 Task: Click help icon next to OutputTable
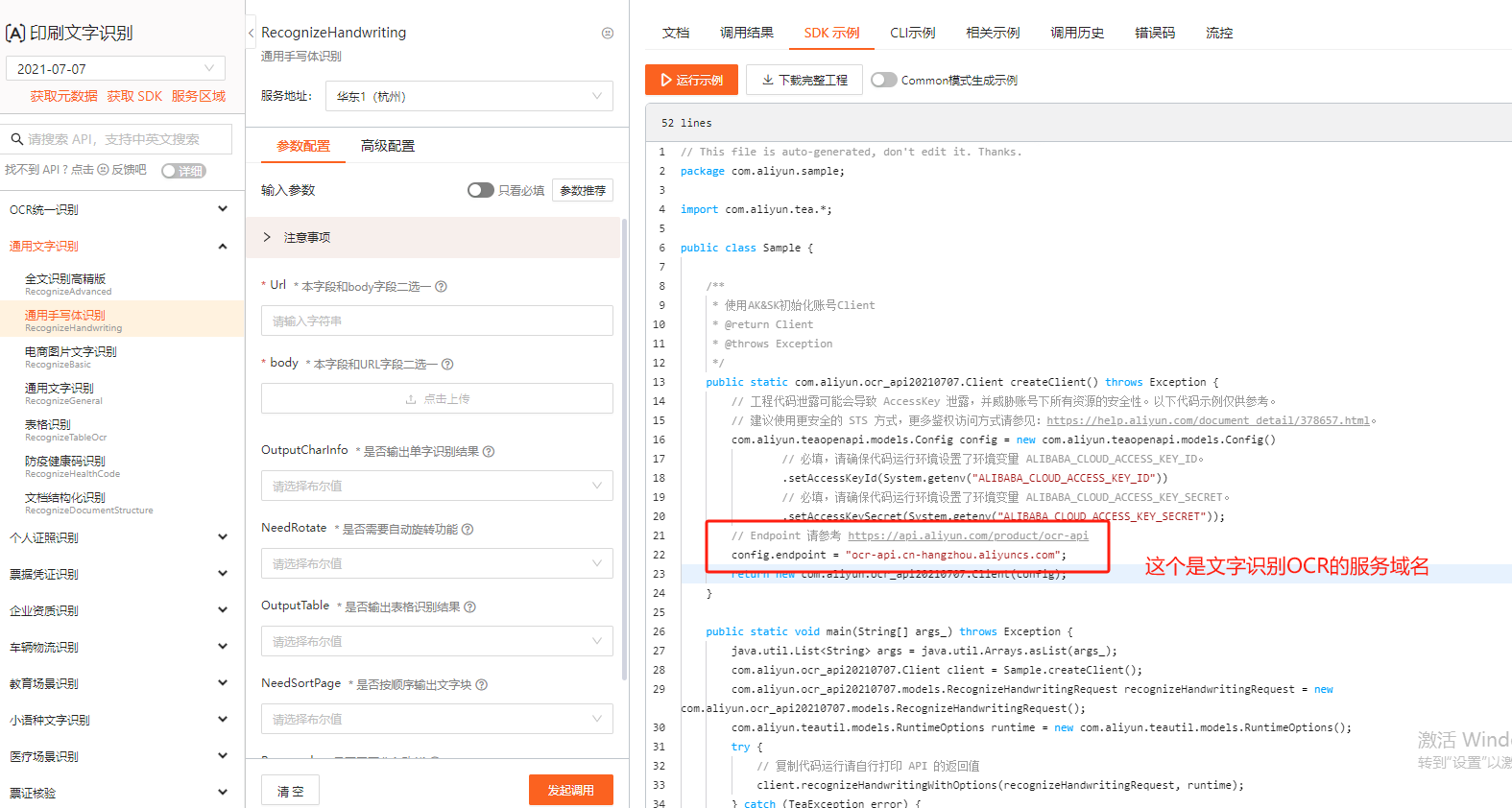click(469, 606)
